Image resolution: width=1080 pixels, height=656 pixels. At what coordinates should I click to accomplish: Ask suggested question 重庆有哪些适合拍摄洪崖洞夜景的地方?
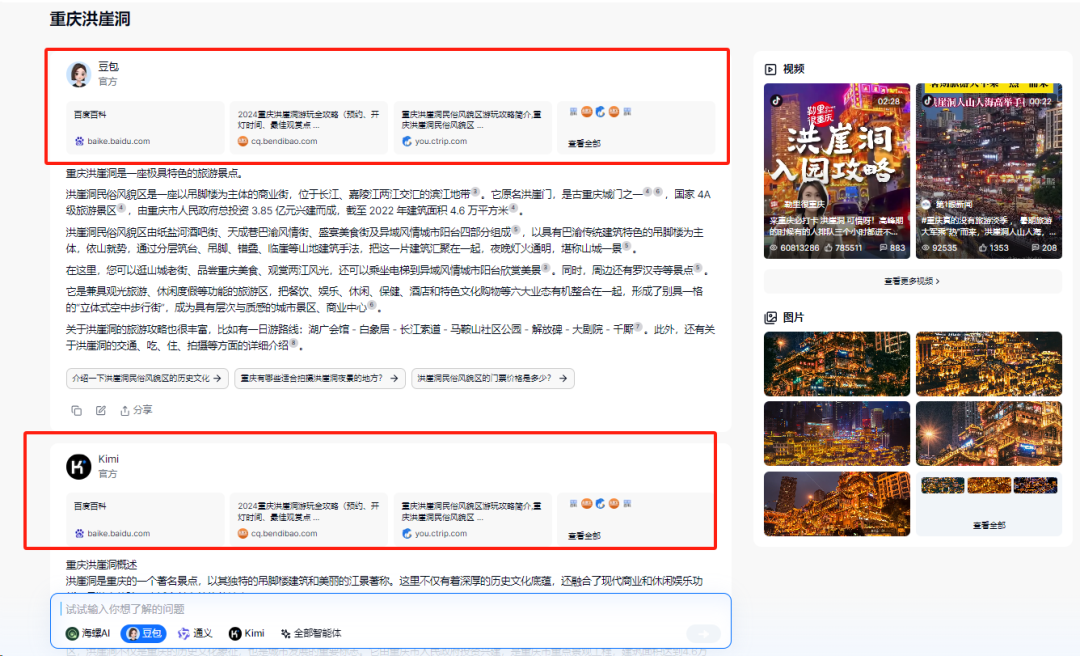[x=320, y=378]
